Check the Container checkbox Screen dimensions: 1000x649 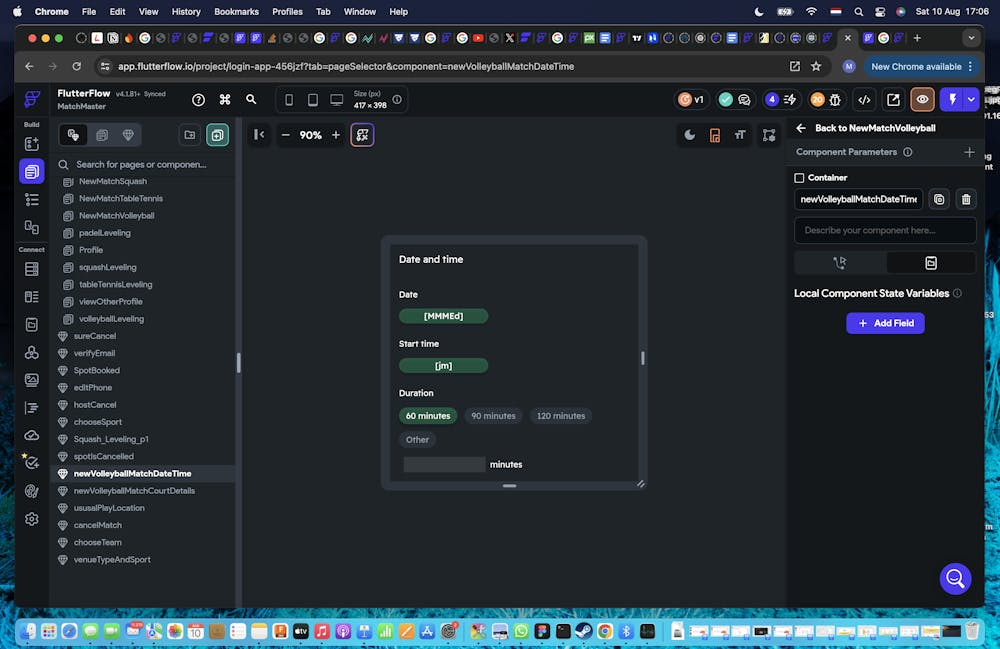click(x=799, y=178)
